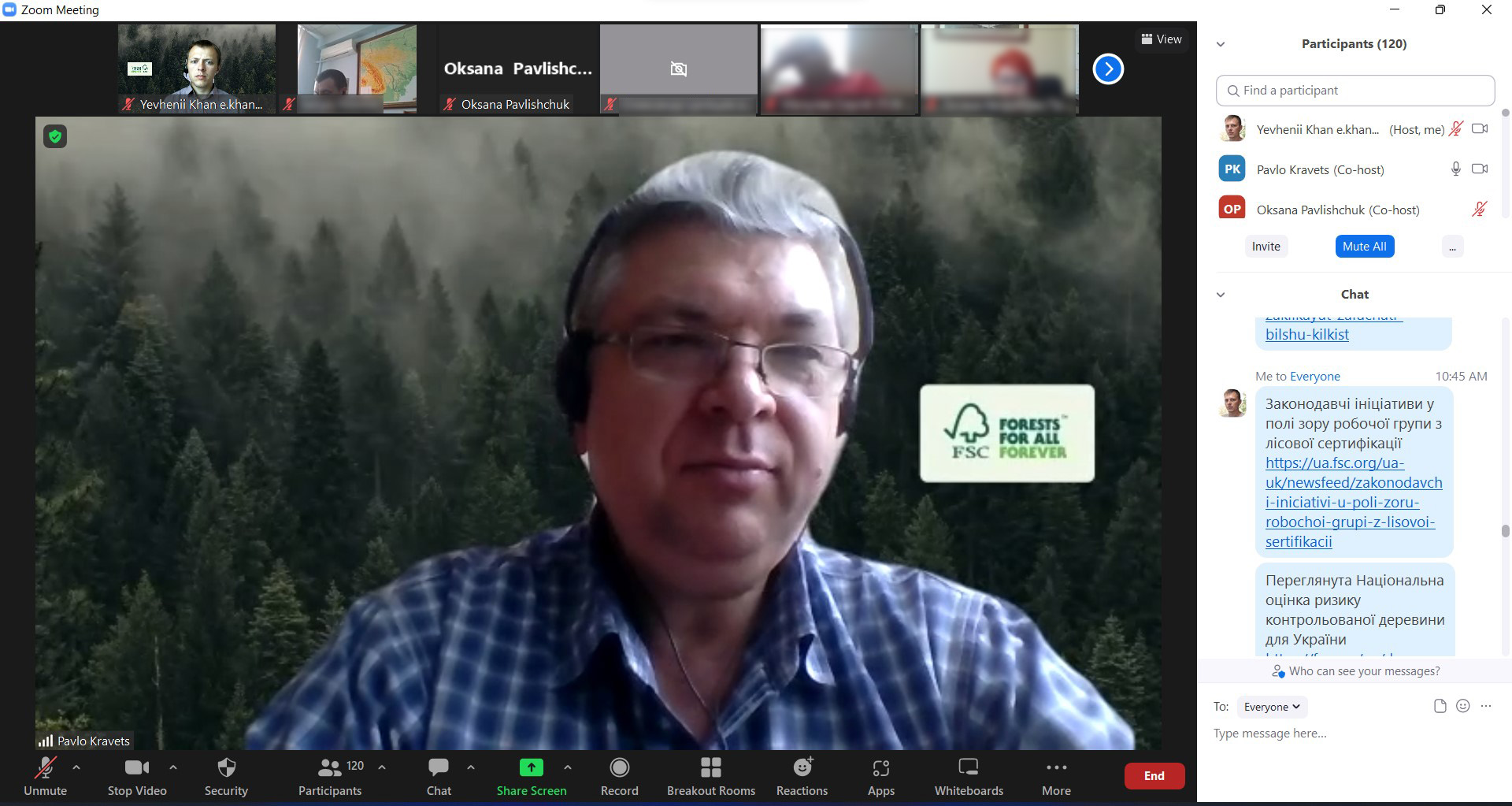Show next gallery thumbnails with blue arrow
1512x806 pixels.
click(1108, 69)
